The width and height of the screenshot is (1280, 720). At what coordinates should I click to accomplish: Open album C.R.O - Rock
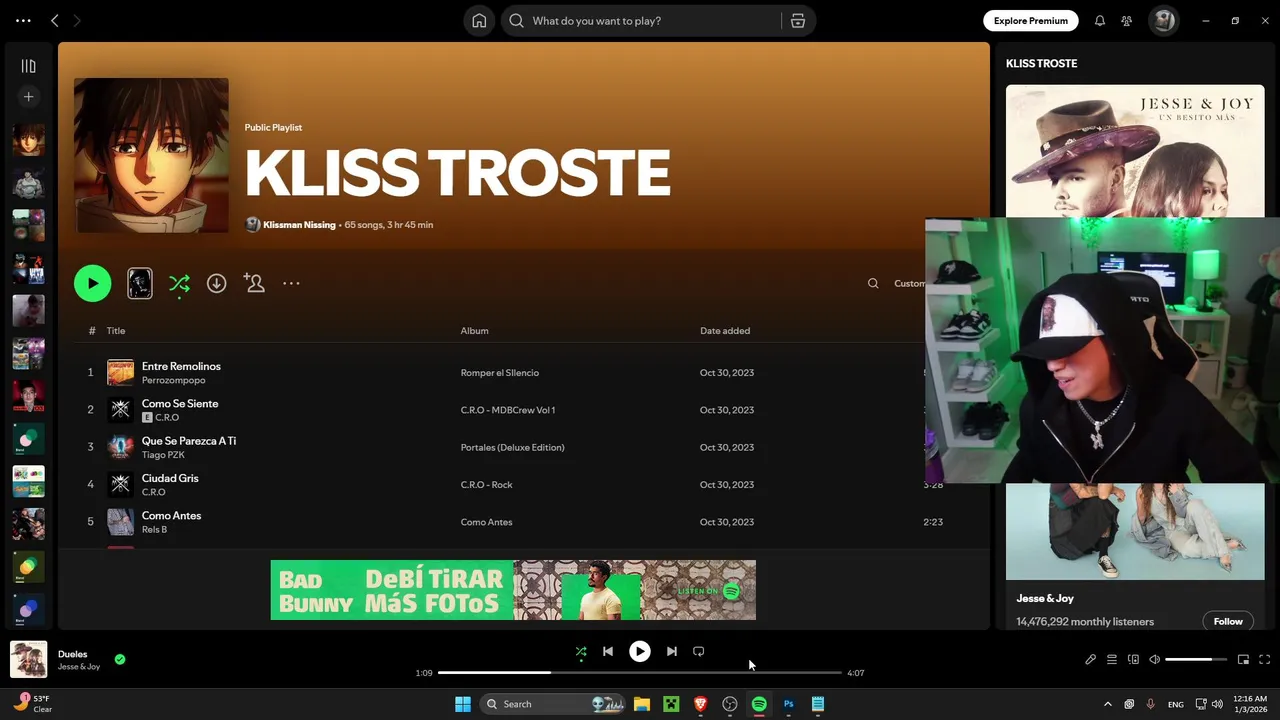click(x=486, y=485)
